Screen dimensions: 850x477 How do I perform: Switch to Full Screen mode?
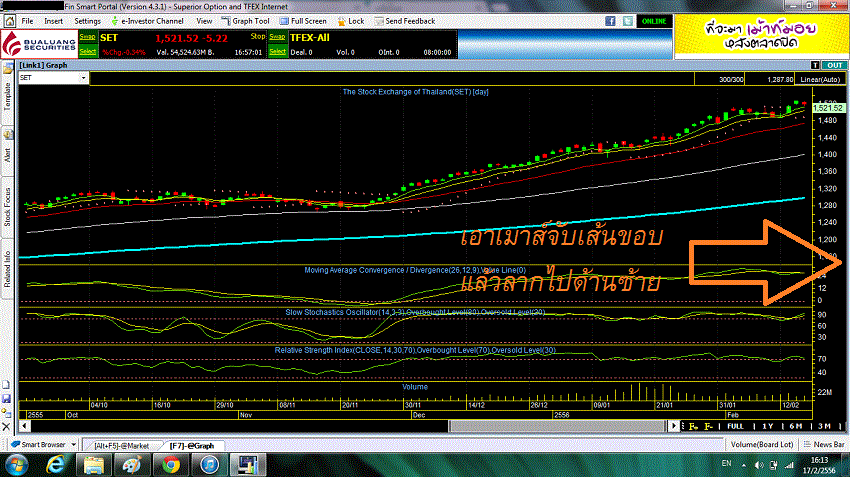tap(303, 21)
